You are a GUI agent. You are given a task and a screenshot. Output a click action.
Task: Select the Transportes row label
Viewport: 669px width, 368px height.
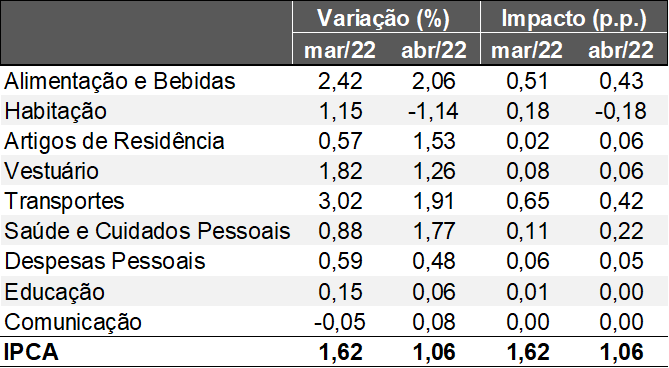(x=64, y=201)
